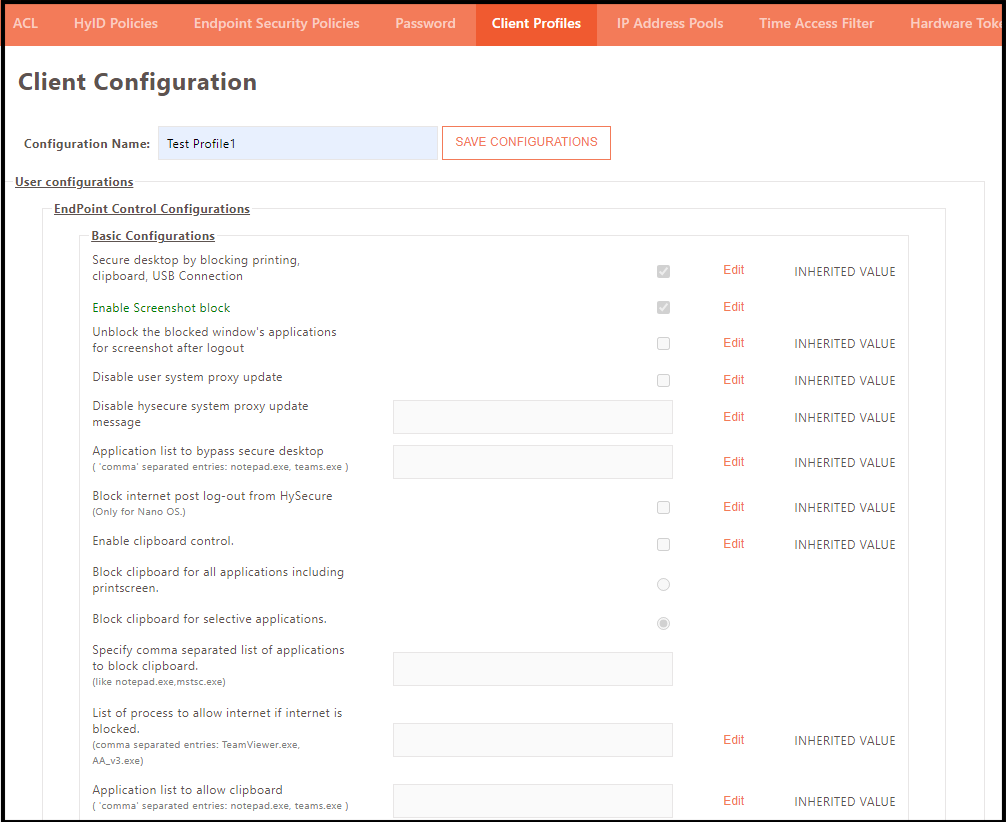Enable the clipboard control checkbox
The width and height of the screenshot is (1006, 822).
(663, 544)
